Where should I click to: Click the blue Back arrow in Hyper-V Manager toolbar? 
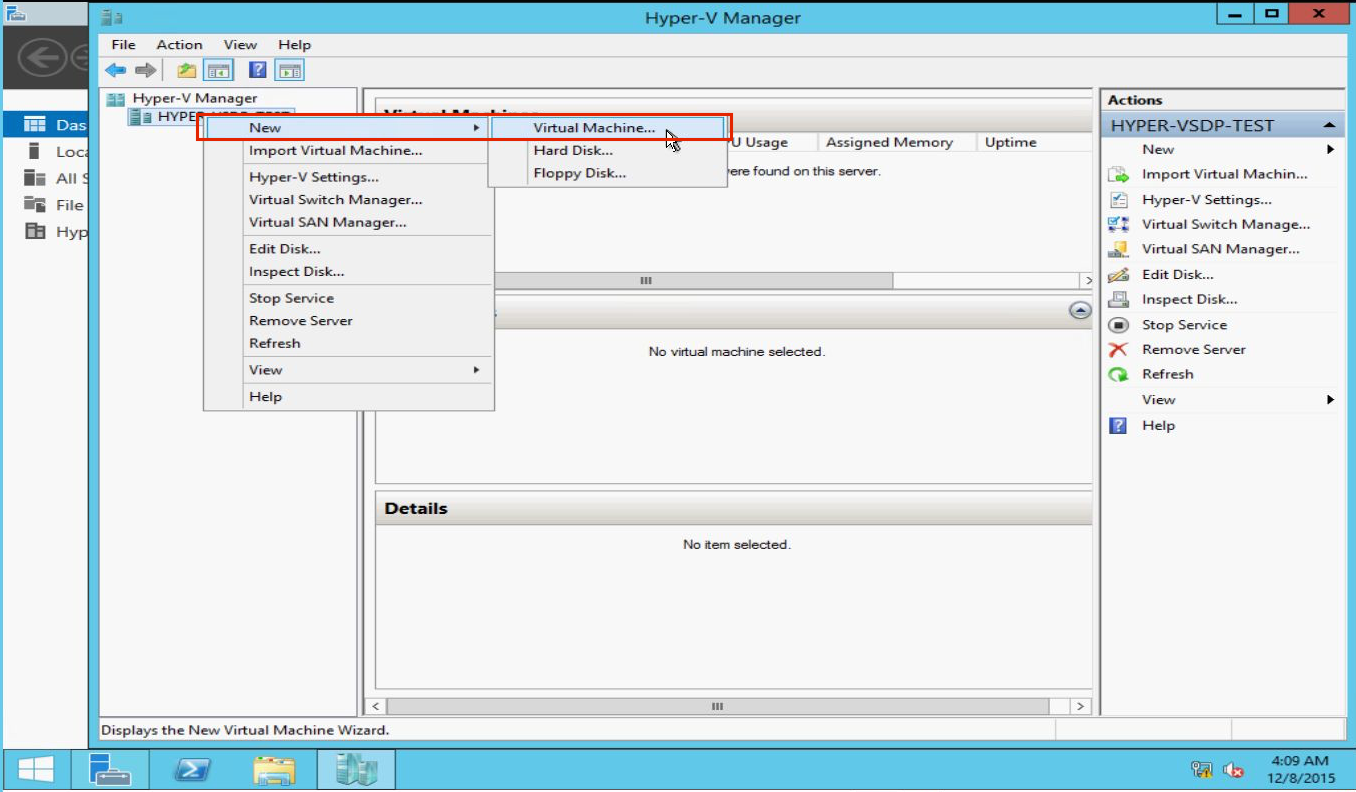[116, 70]
